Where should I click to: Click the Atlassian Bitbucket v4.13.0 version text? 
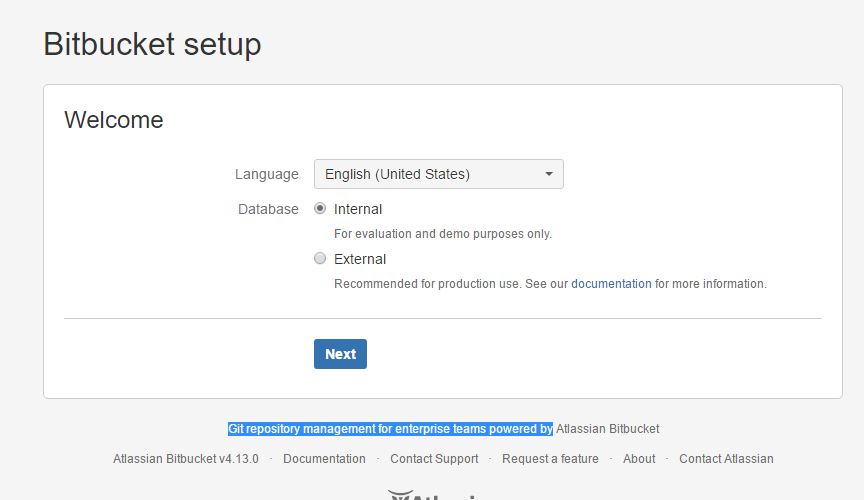click(x=186, y=459)
